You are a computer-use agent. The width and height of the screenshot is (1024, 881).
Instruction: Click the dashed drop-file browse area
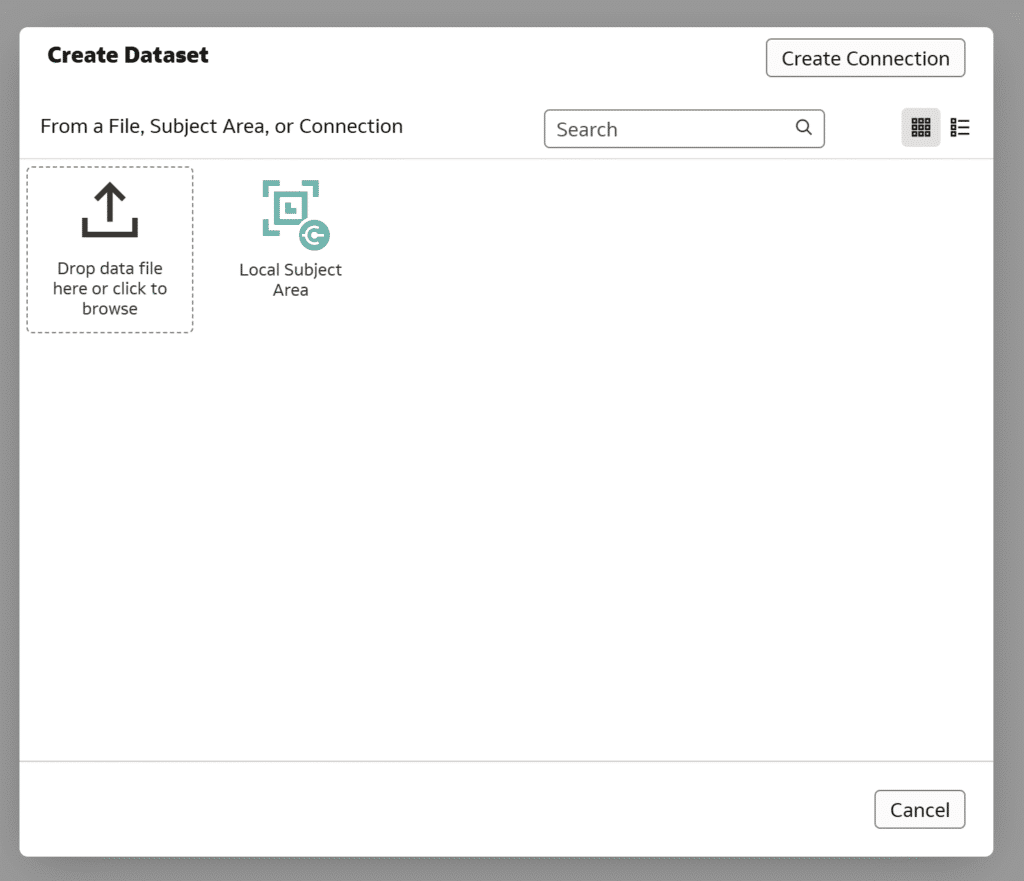click(109, 249)
